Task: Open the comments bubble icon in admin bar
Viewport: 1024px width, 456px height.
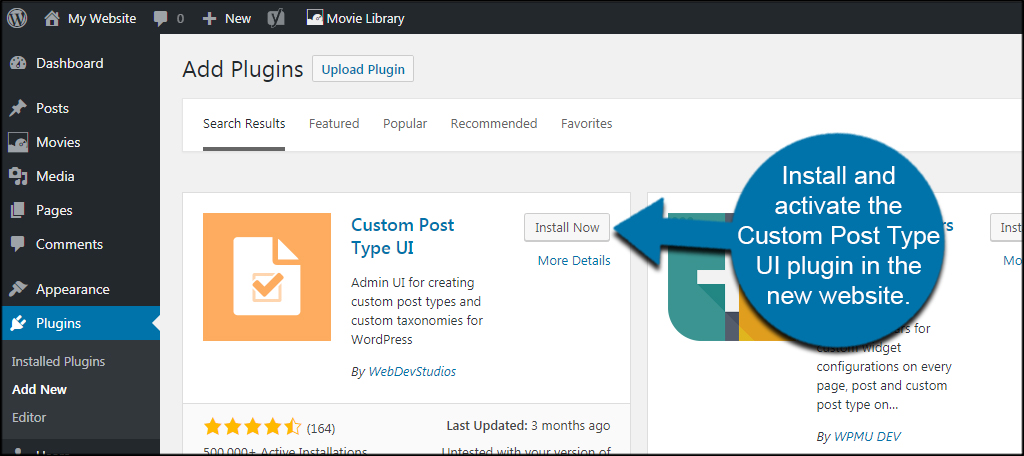Action: 161,19
